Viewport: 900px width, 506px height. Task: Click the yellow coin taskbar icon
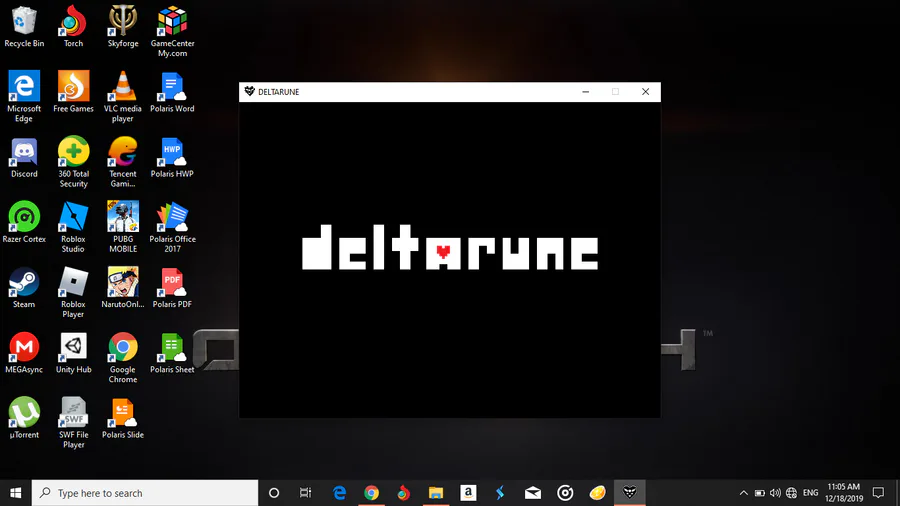click(x=597, y=493)
